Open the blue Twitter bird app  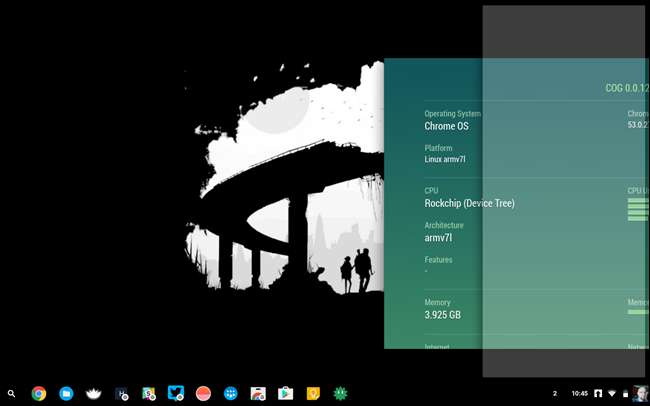point(176,393)
